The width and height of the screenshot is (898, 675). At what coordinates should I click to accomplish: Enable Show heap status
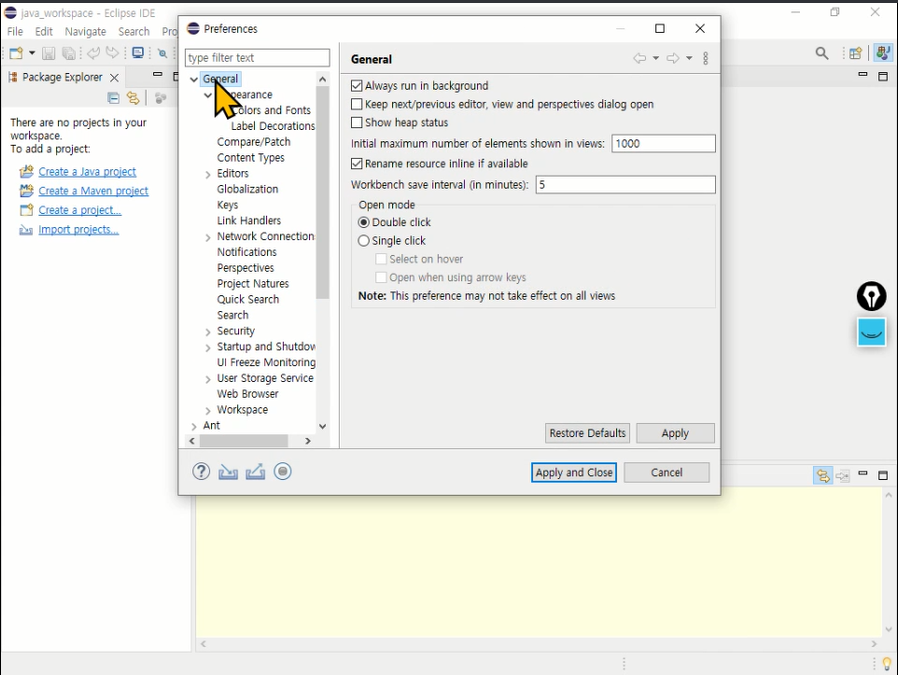point(357,123)
